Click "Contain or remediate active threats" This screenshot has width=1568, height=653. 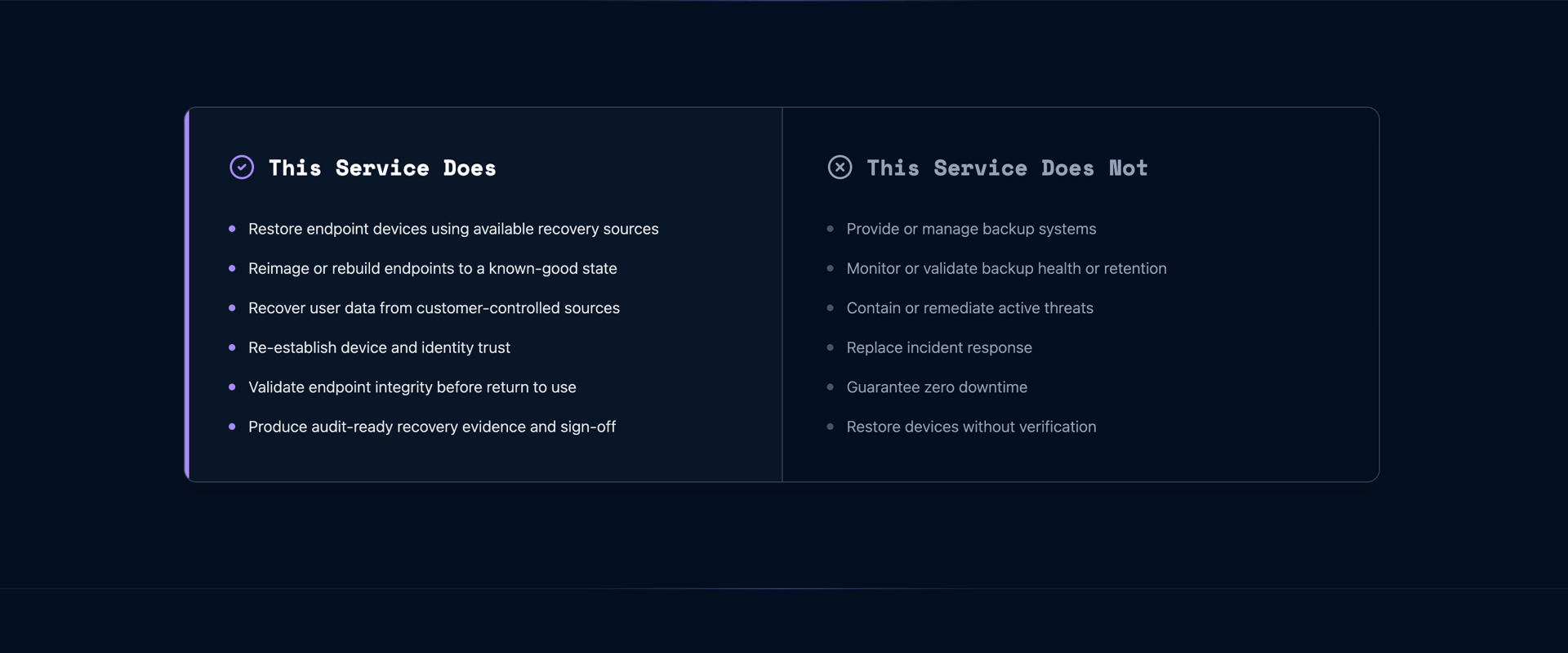[x=969, y=308]
